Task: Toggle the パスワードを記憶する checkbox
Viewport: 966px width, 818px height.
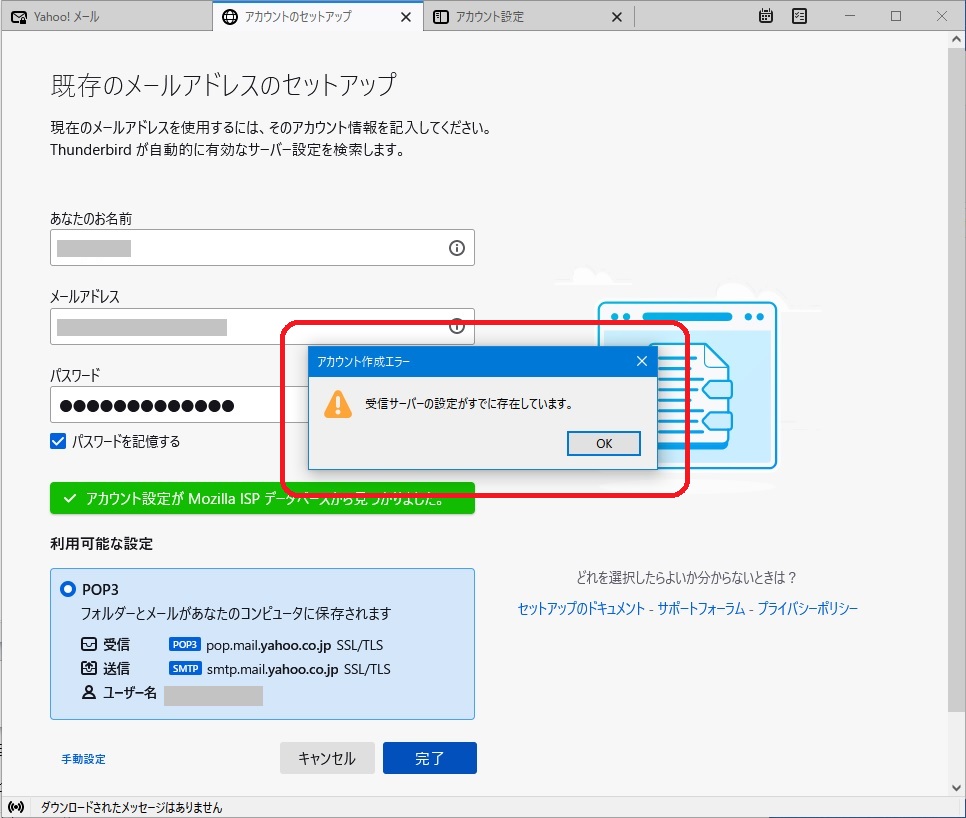Action: click(58, 441)
